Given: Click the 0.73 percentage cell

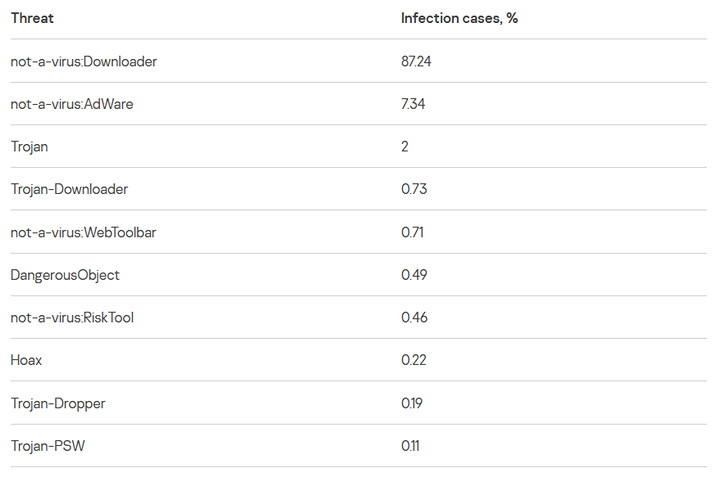Looking at the screenshot, I should point(414,189).
